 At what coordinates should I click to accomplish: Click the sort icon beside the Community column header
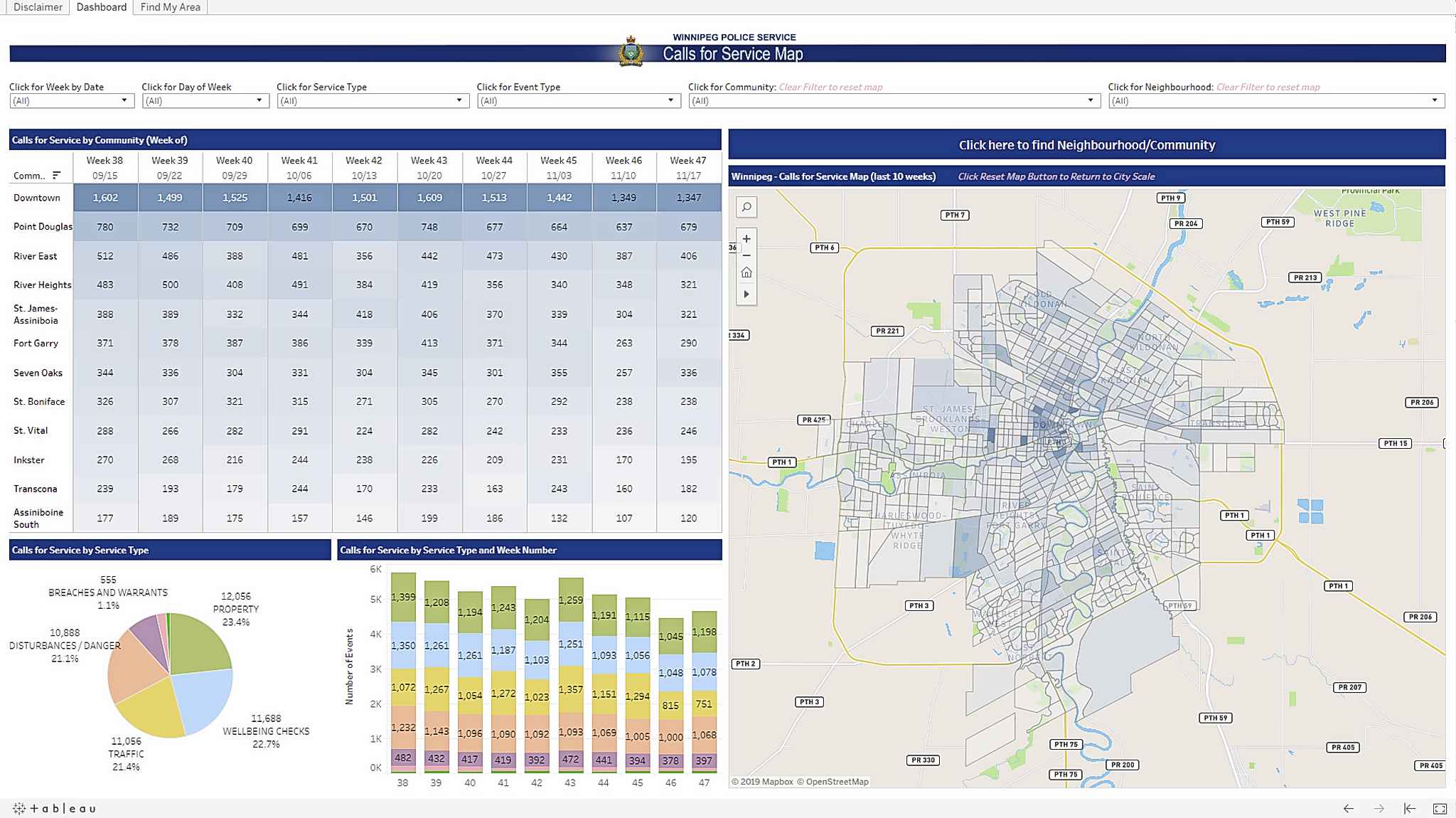pos(56,174)
